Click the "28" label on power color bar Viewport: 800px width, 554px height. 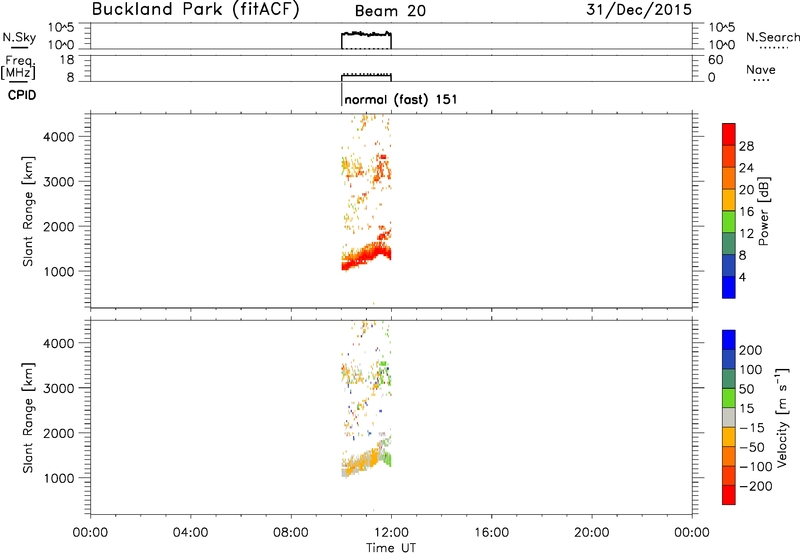click(746, 146)
